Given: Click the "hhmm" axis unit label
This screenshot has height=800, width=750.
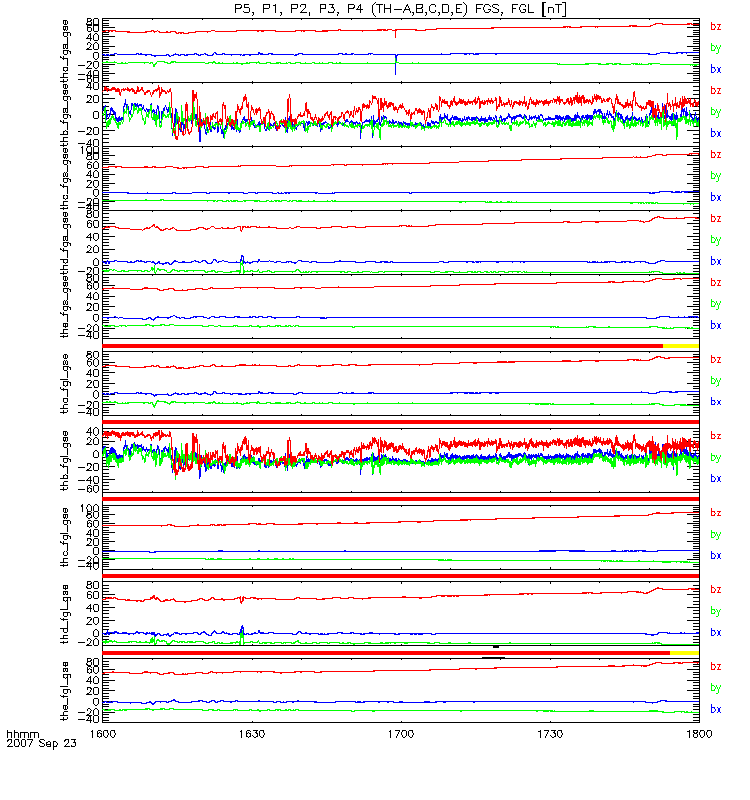Looking at the screenshot, I should tap(22, 735).
